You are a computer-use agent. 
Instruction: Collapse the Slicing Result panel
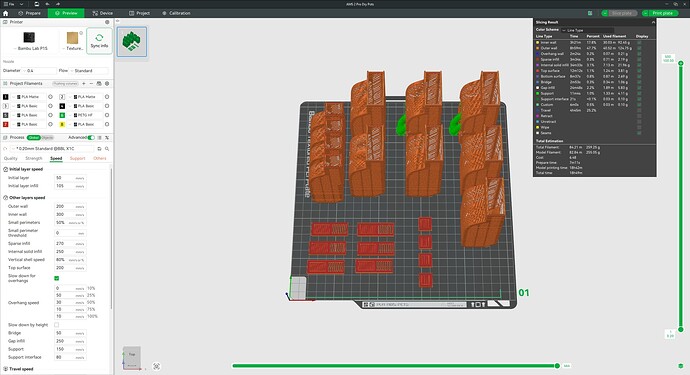(653, 22)
